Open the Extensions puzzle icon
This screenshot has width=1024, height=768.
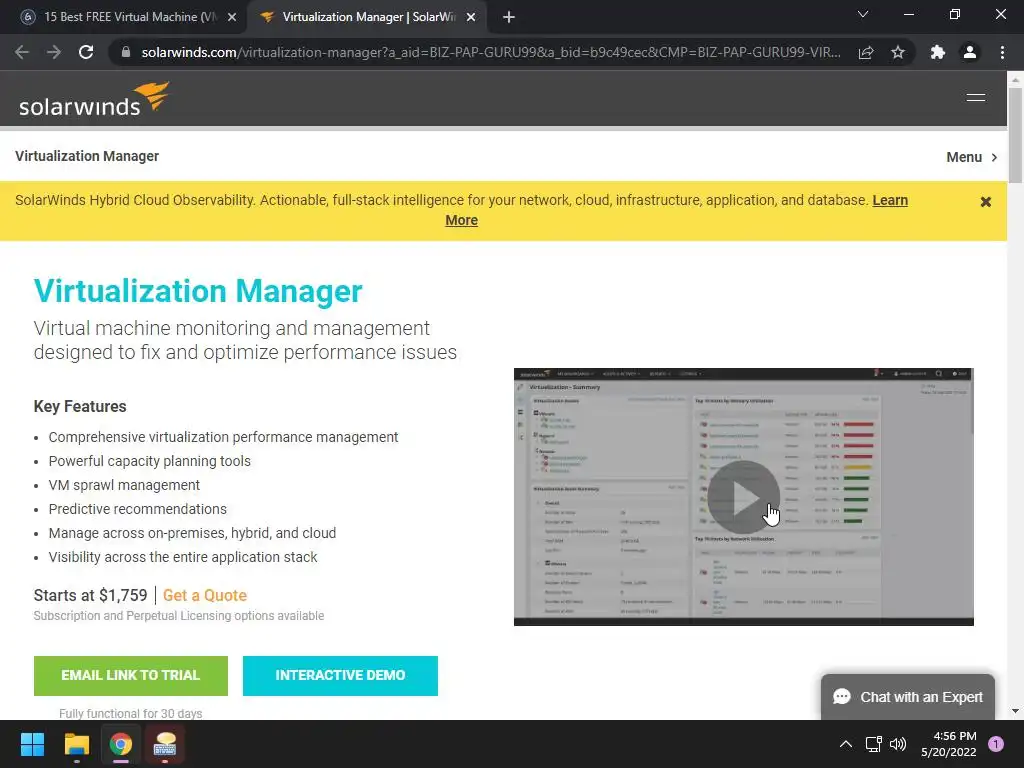pyautogui.click(x=938, y=52)
